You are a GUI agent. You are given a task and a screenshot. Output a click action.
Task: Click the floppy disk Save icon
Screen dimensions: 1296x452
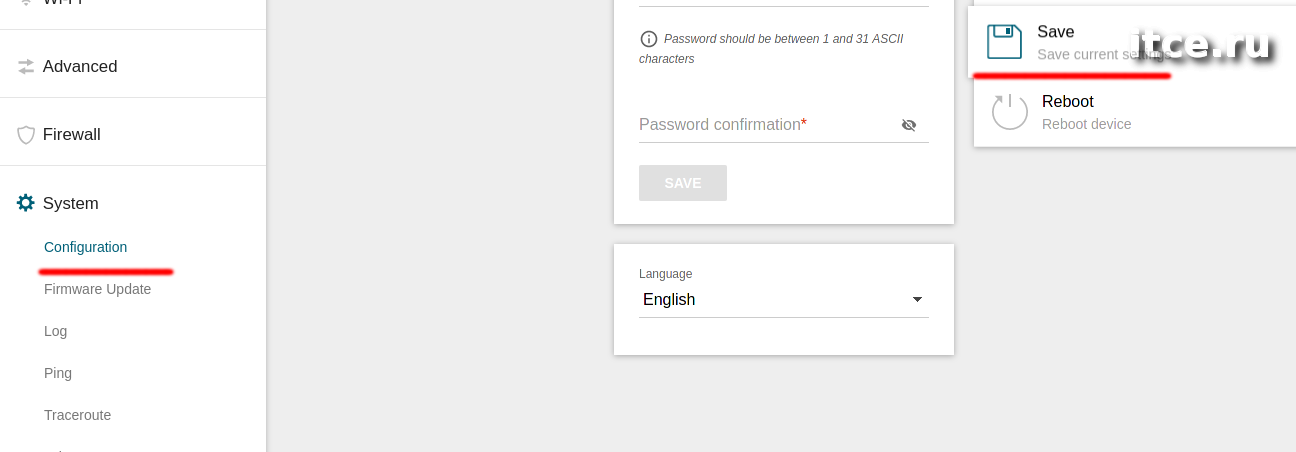coord(1005,42)
